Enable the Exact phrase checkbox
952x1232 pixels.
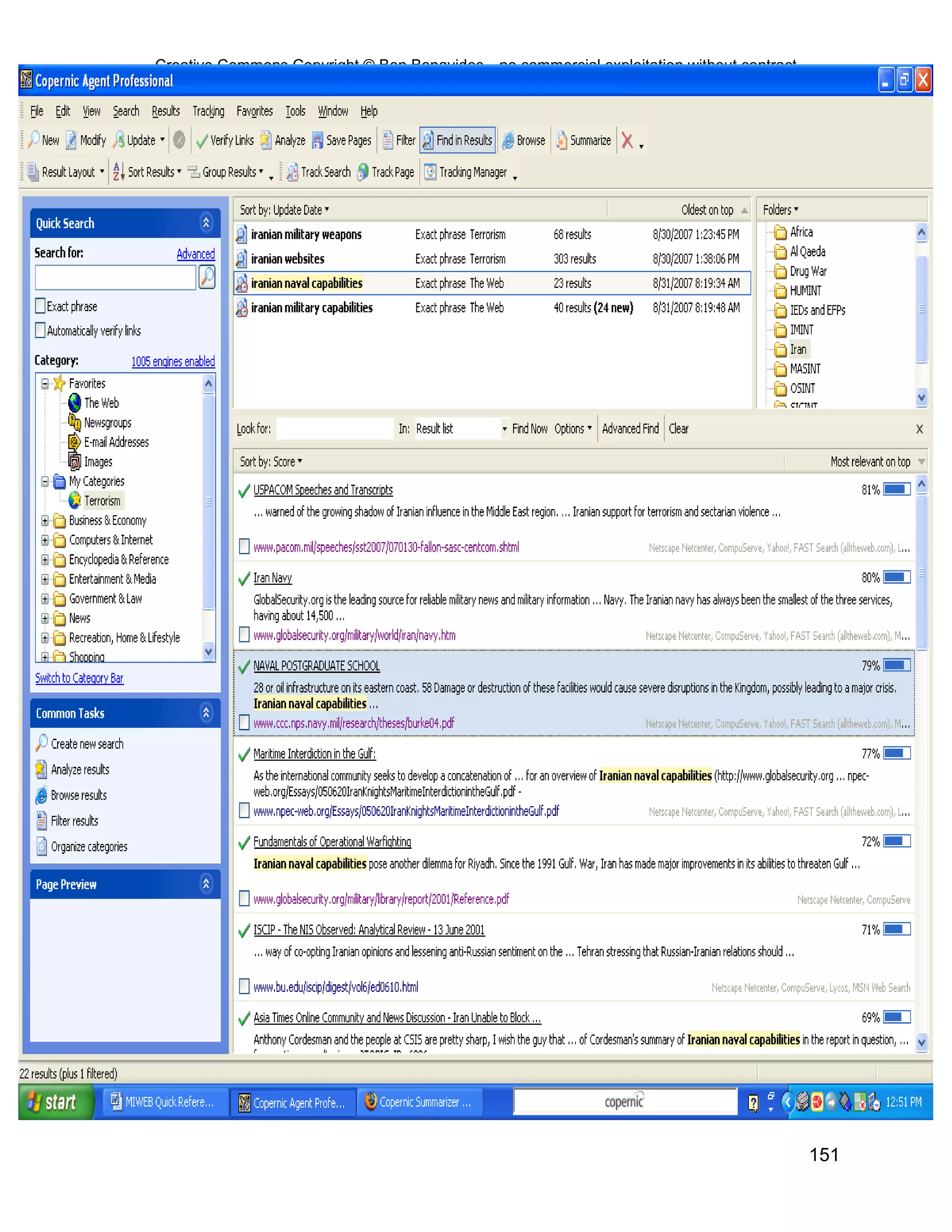[40, 306]
